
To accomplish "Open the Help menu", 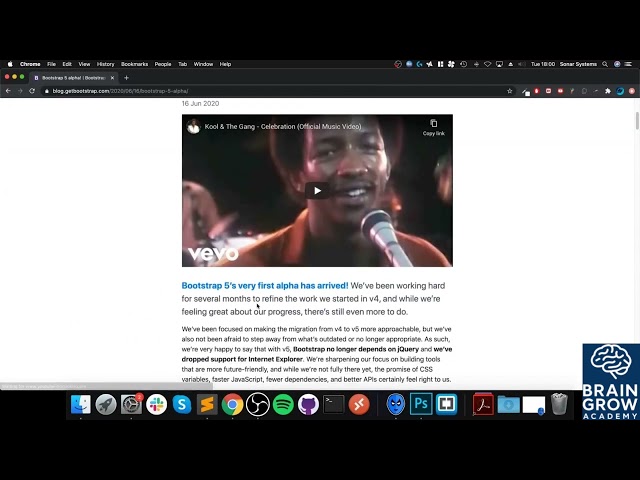I will [x=225, y=64].
